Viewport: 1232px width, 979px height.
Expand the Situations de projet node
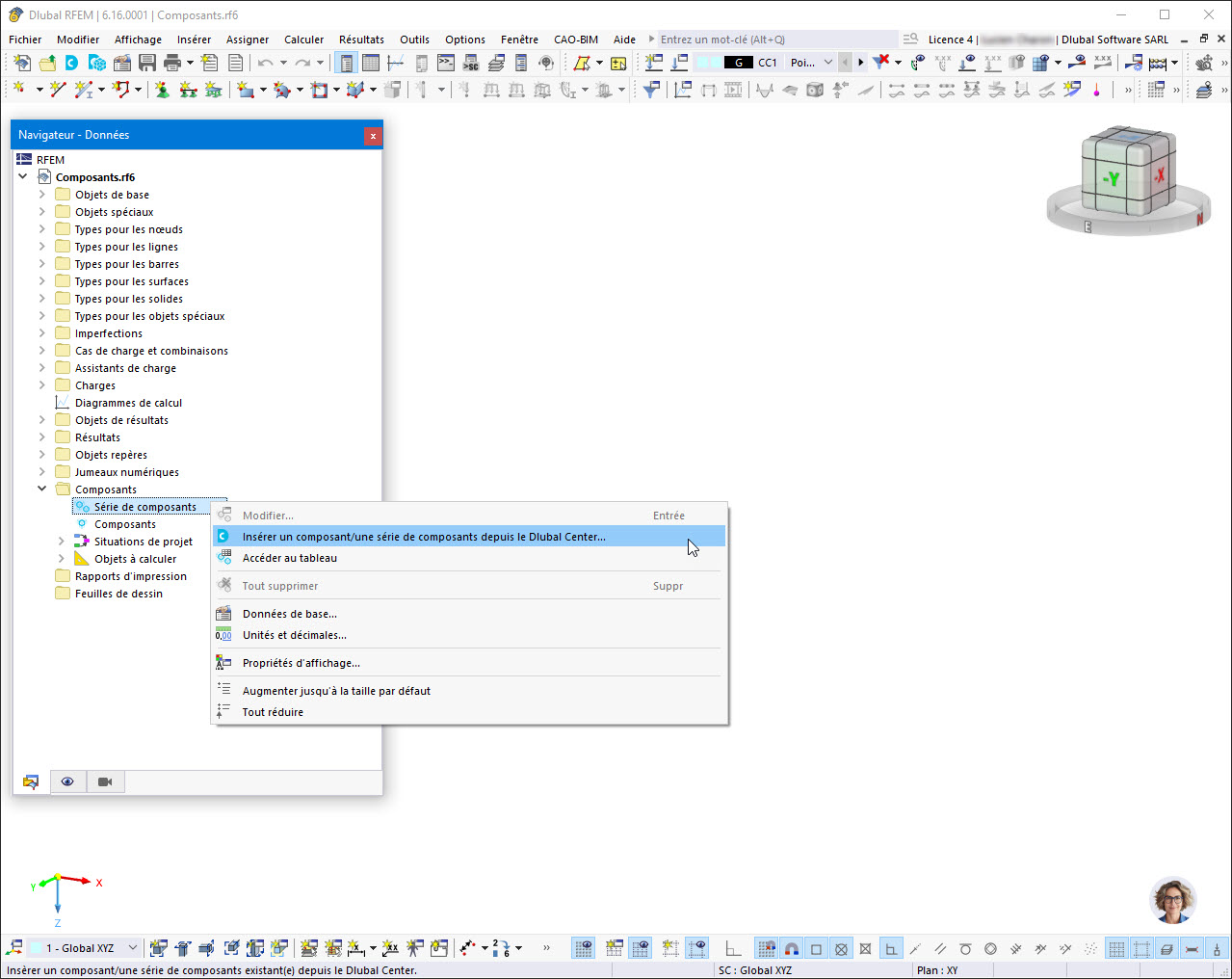(62, 542)
